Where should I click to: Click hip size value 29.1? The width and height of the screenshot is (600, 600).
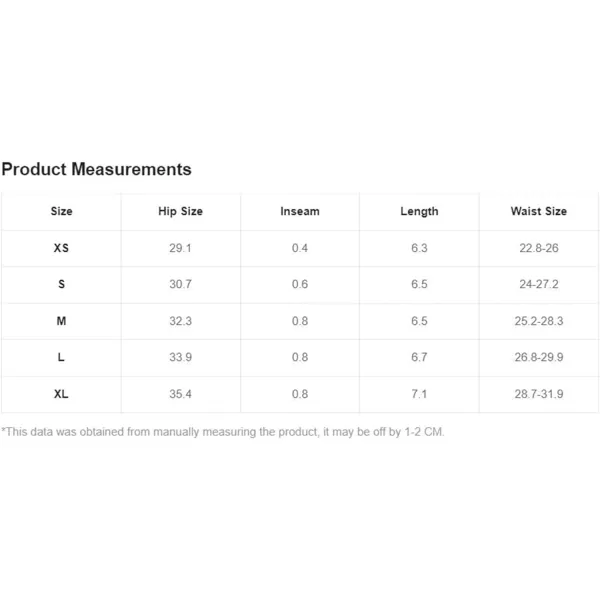point(180,248)
